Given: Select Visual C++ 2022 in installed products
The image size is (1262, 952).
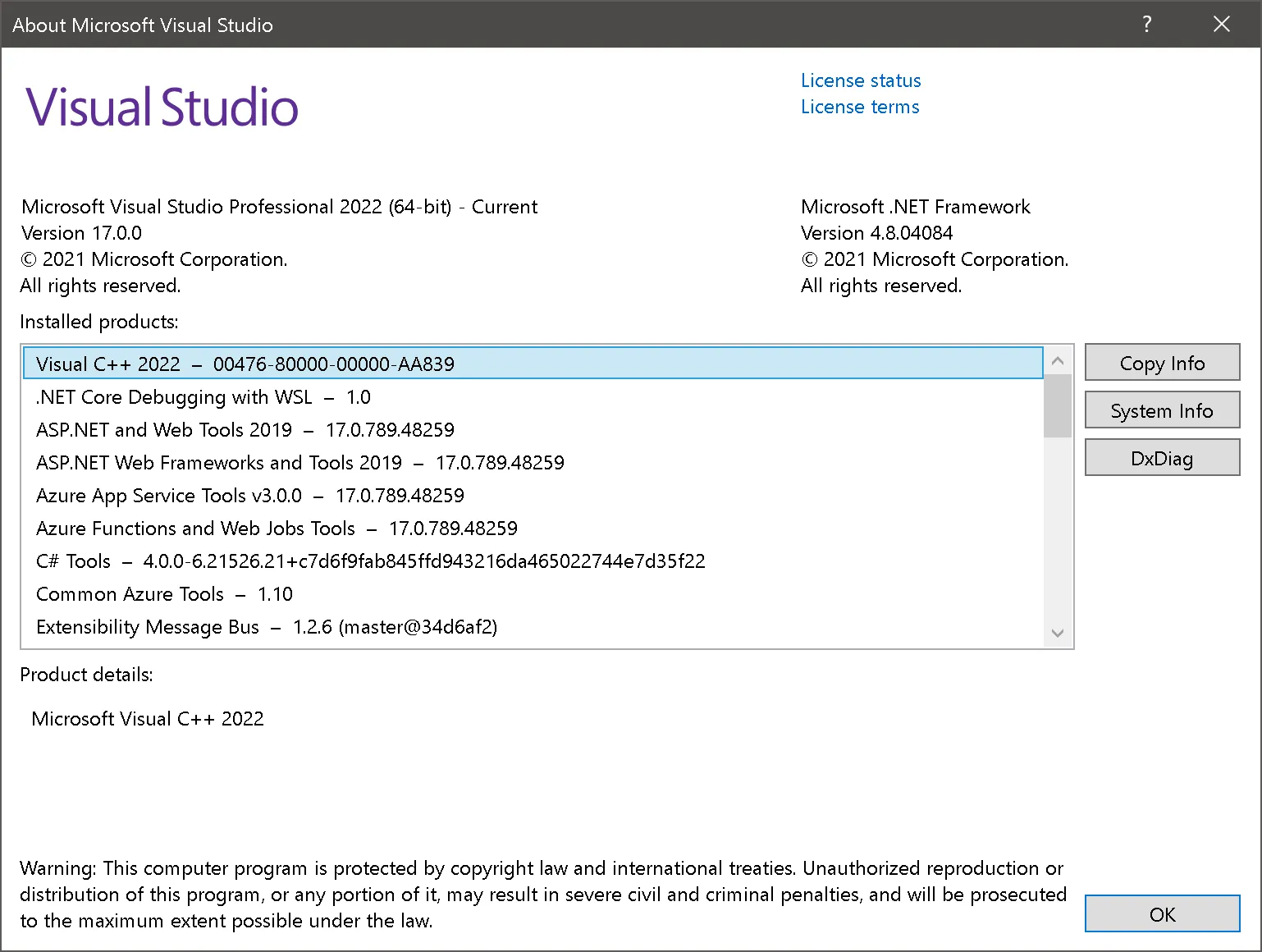Looking at the screenshot, I should coord(533,364).
